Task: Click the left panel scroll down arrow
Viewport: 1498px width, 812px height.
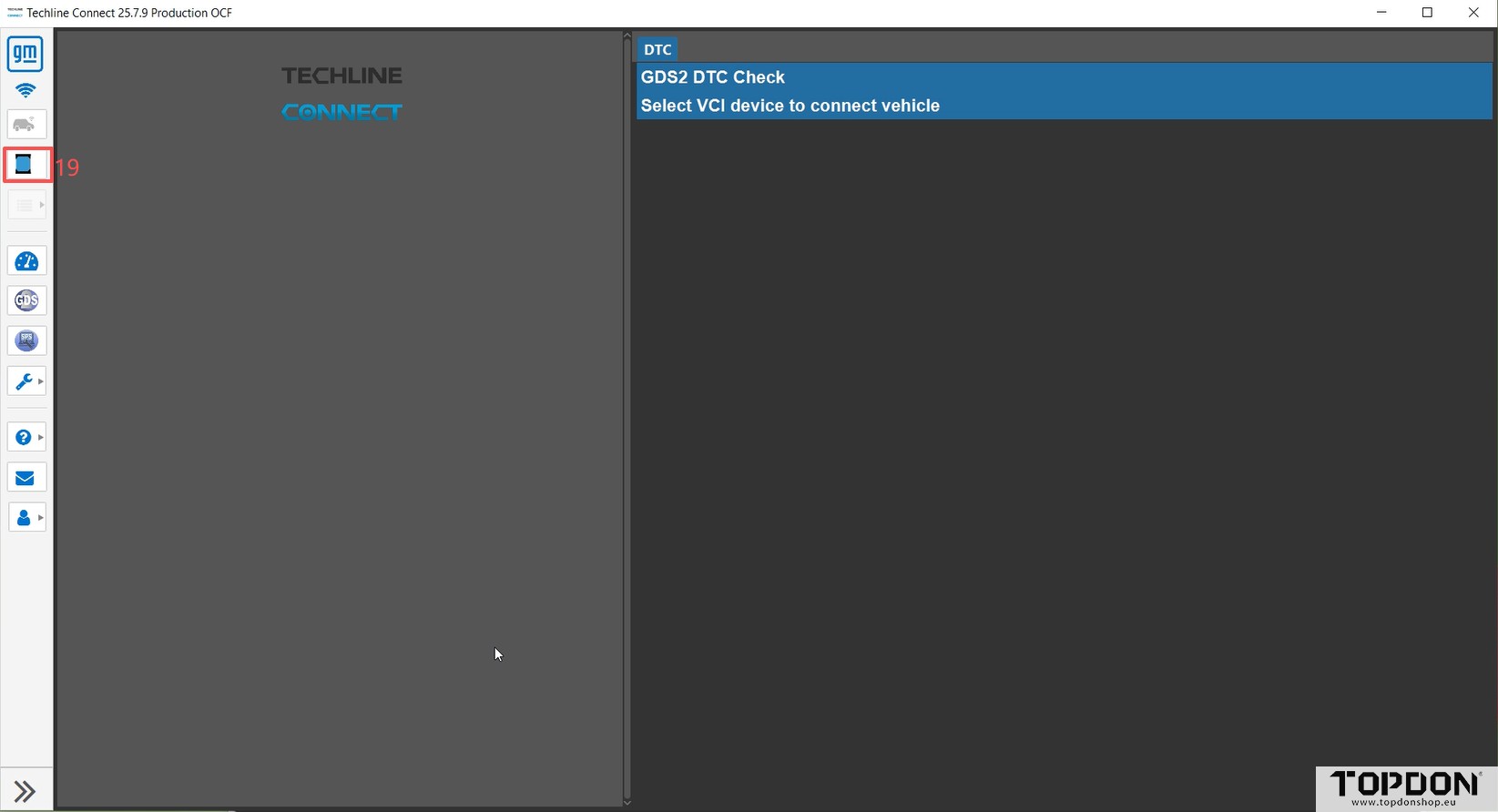Action: coord(627,802)
